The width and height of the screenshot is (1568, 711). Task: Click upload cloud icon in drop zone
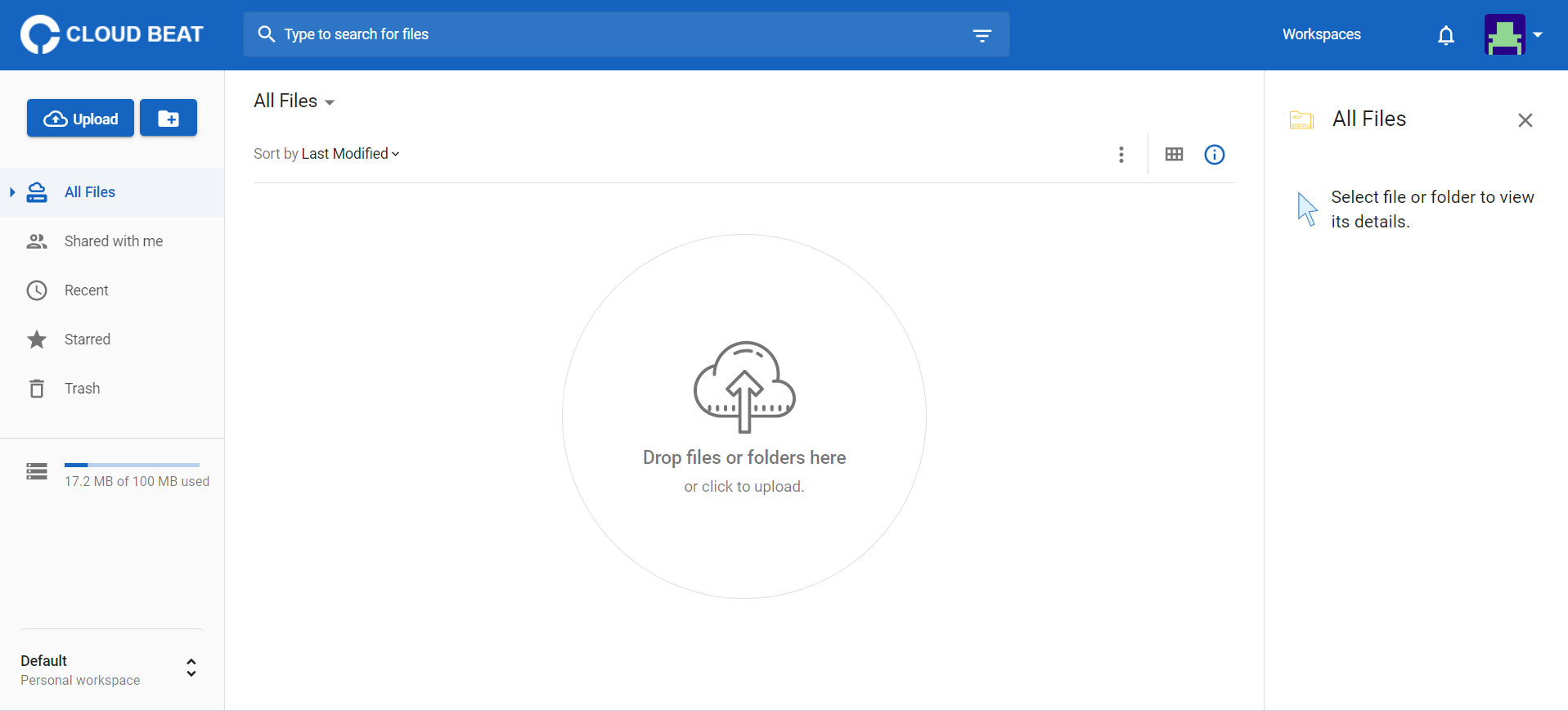click(x=744, y=386)
